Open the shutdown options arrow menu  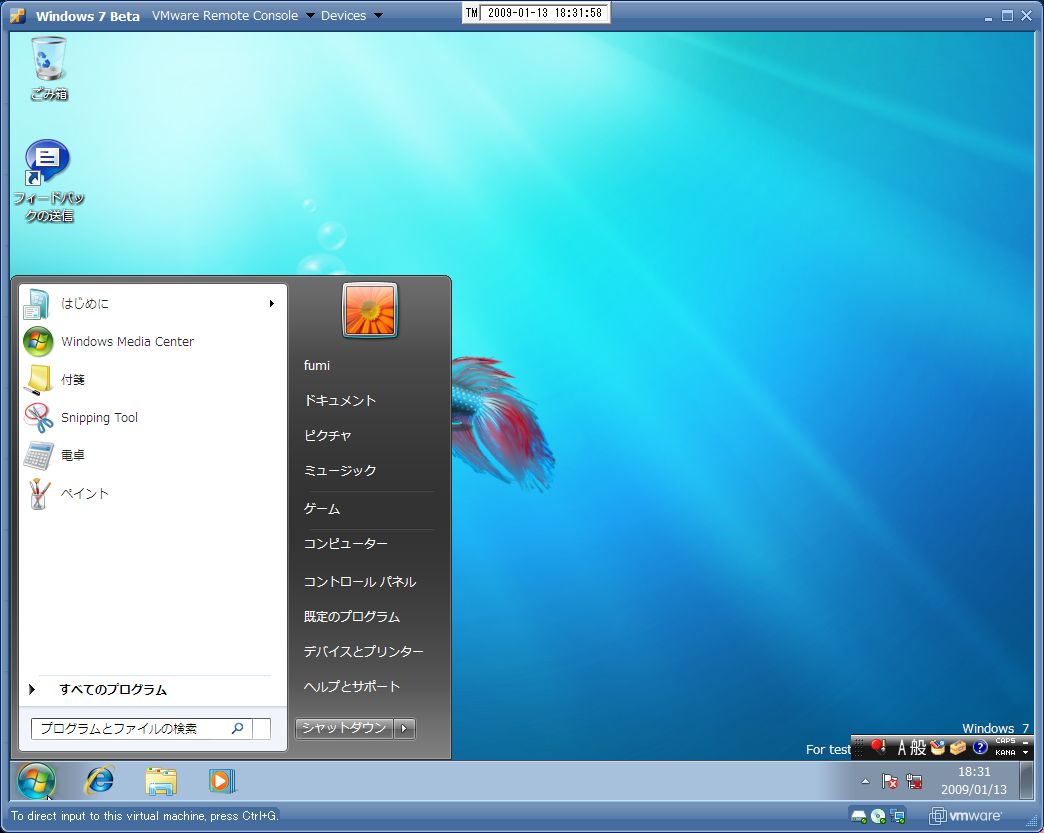tap(405, 728)
